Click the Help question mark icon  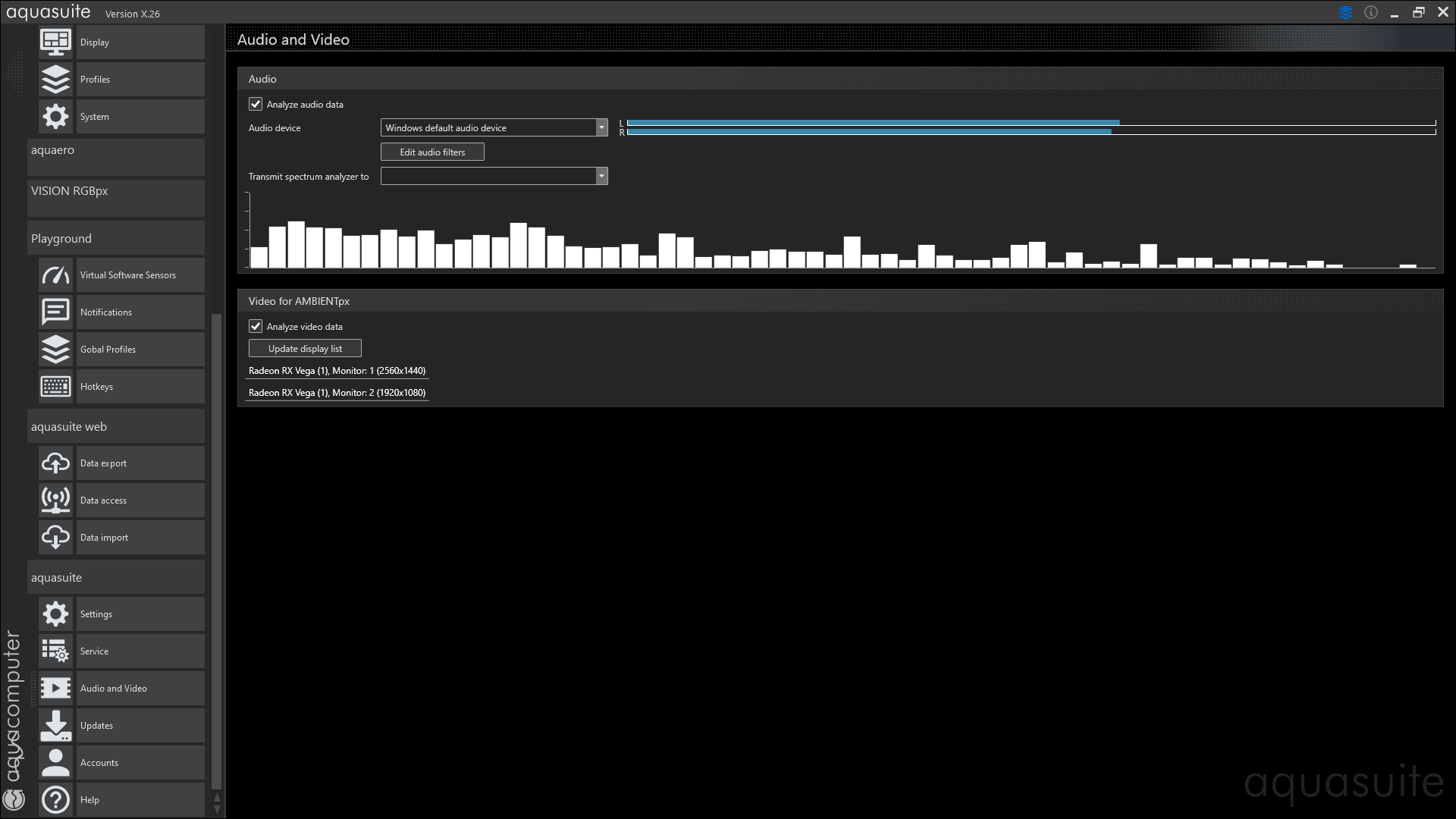point(55,799)
